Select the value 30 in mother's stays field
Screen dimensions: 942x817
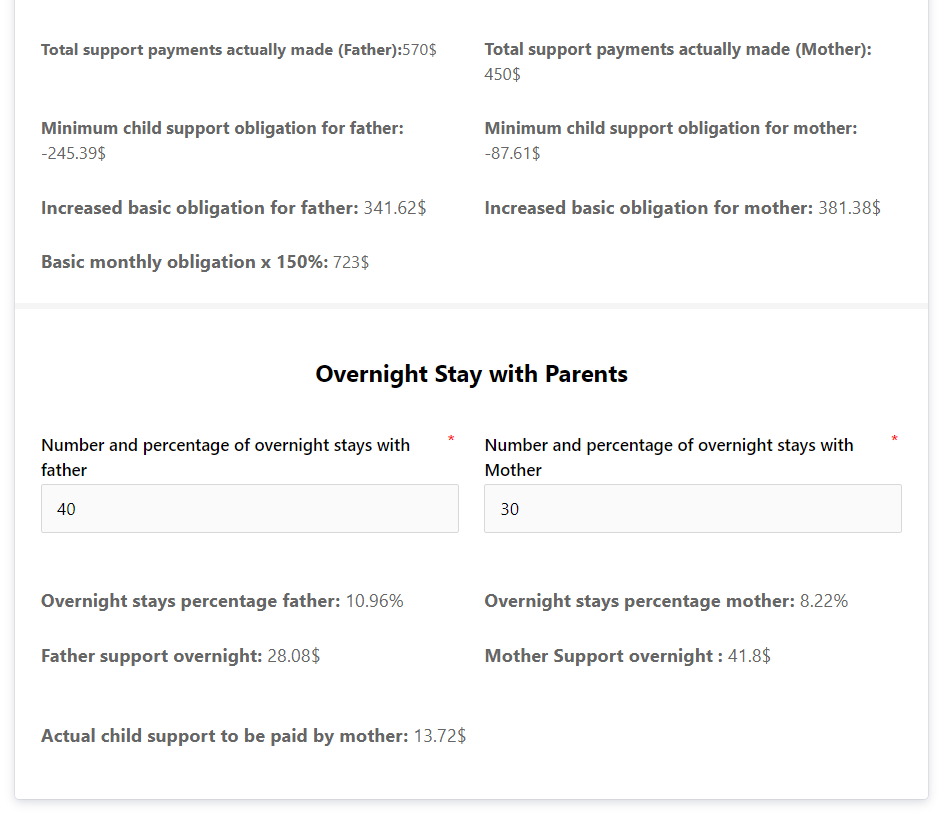pyautogui.click(x=508, y=509)
